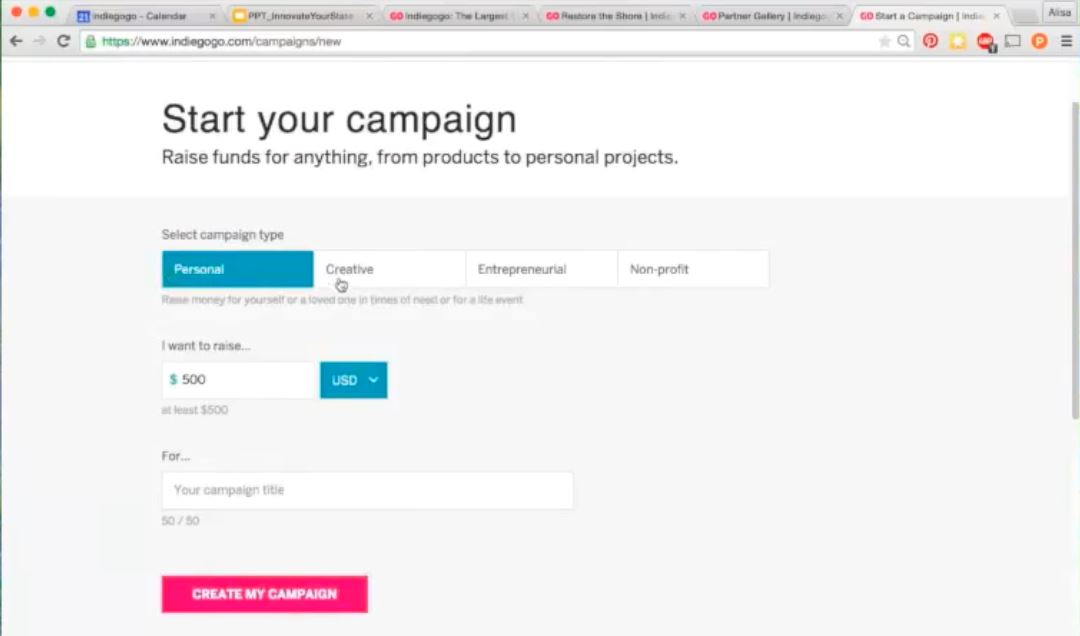
Task: Bookmark page with the star icon
Action: 884,41
